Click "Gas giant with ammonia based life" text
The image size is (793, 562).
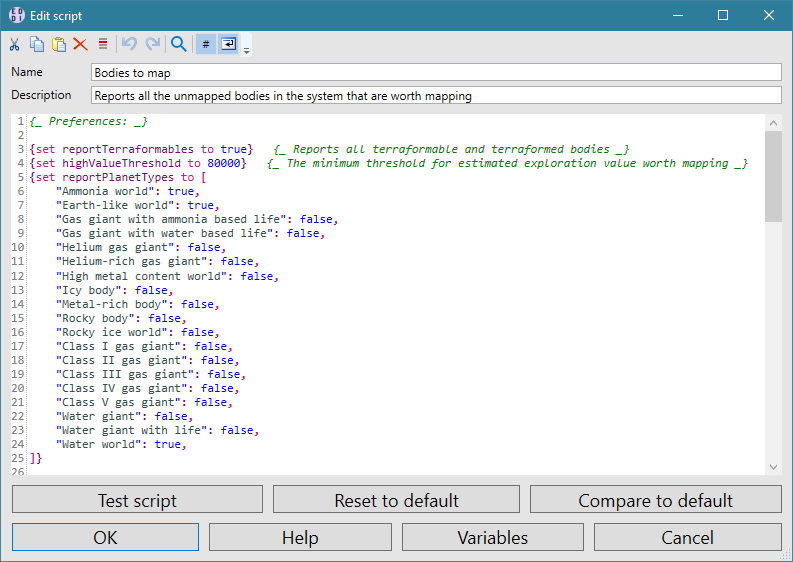[171, 219]
